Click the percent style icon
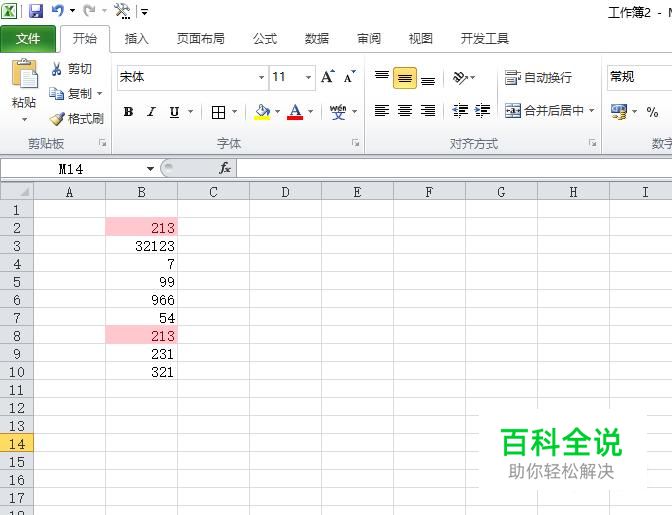 [x=652, y=112]
